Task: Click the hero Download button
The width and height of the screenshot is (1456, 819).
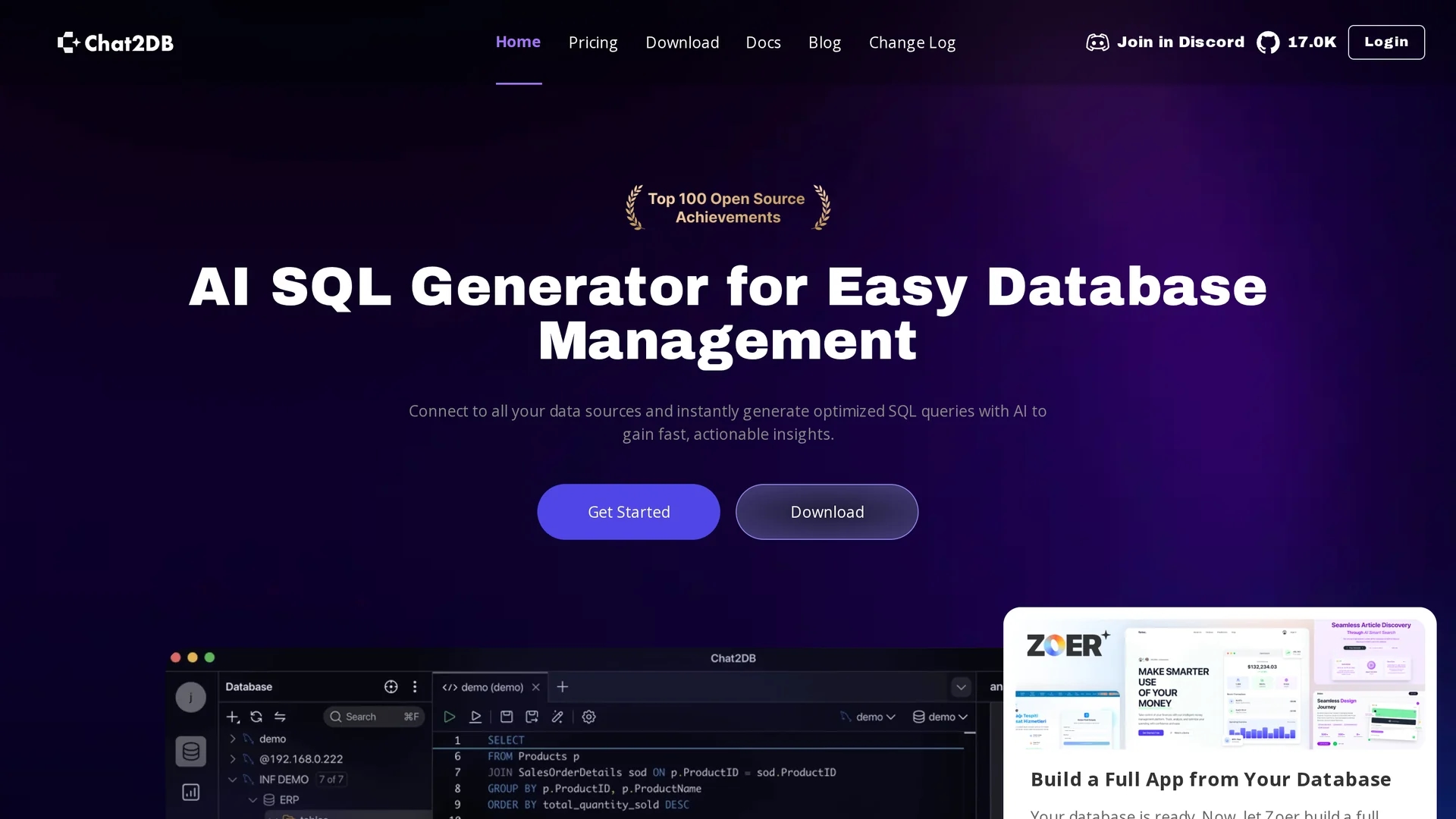Action: click(x=827, y=512)
